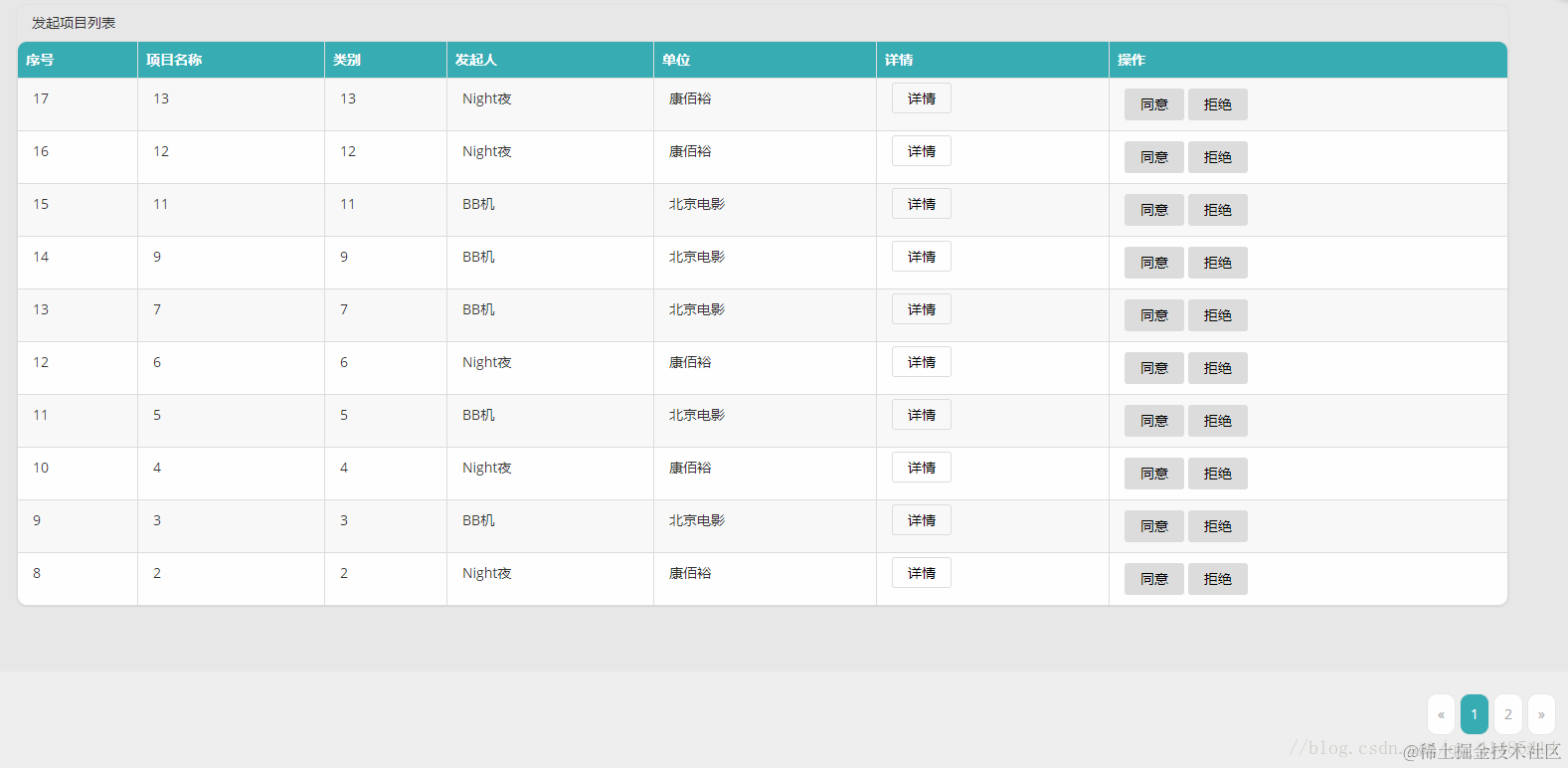Open 详情 for row number 10
The image size is (1568, 768).
(921, 468)
